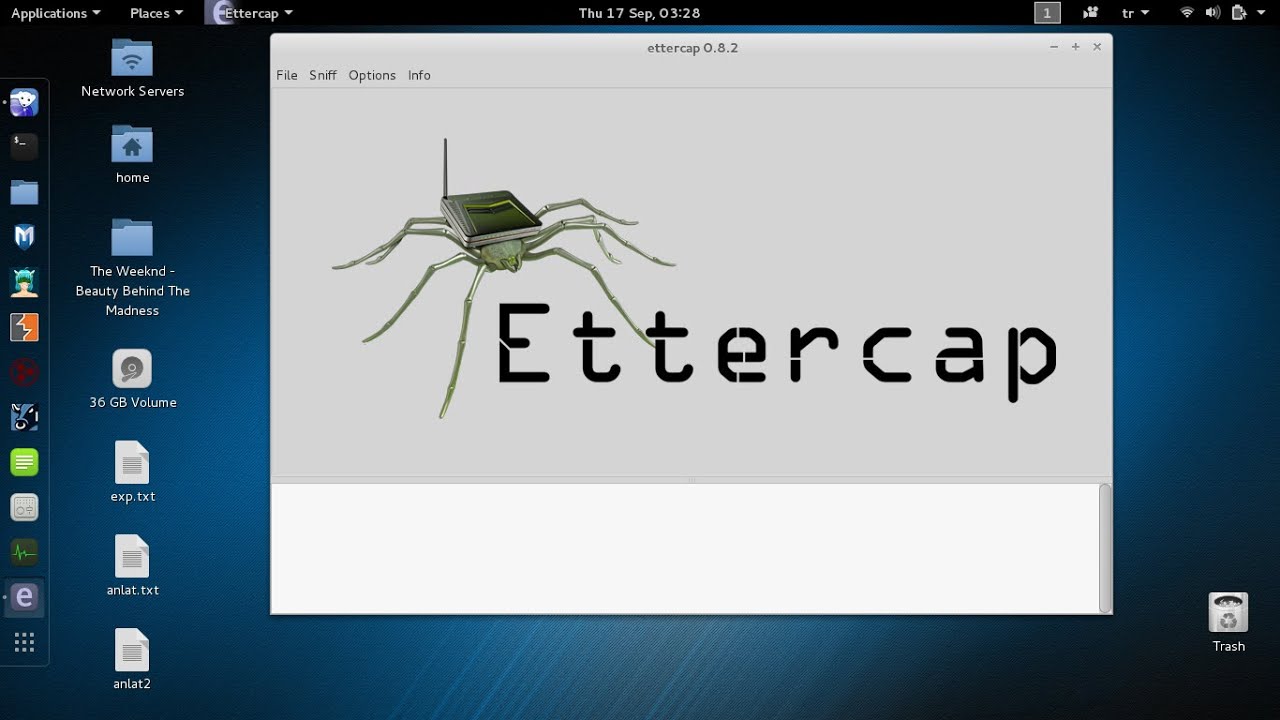The image size is (1280, 720).
Task: Click the volume speaker icon
Action: click(x=1213, y=13)
